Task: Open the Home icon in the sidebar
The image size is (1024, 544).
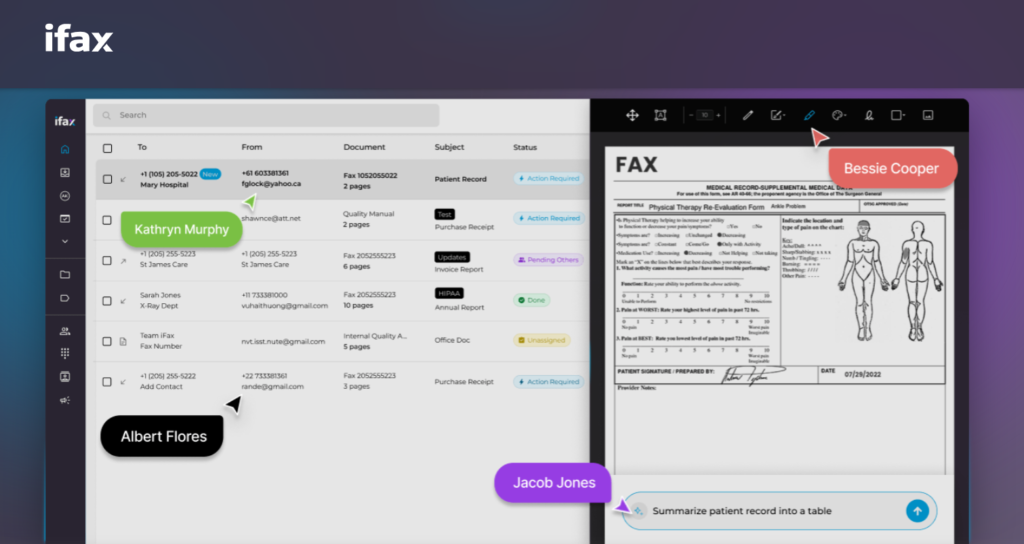Action: (x=65, y=149)
